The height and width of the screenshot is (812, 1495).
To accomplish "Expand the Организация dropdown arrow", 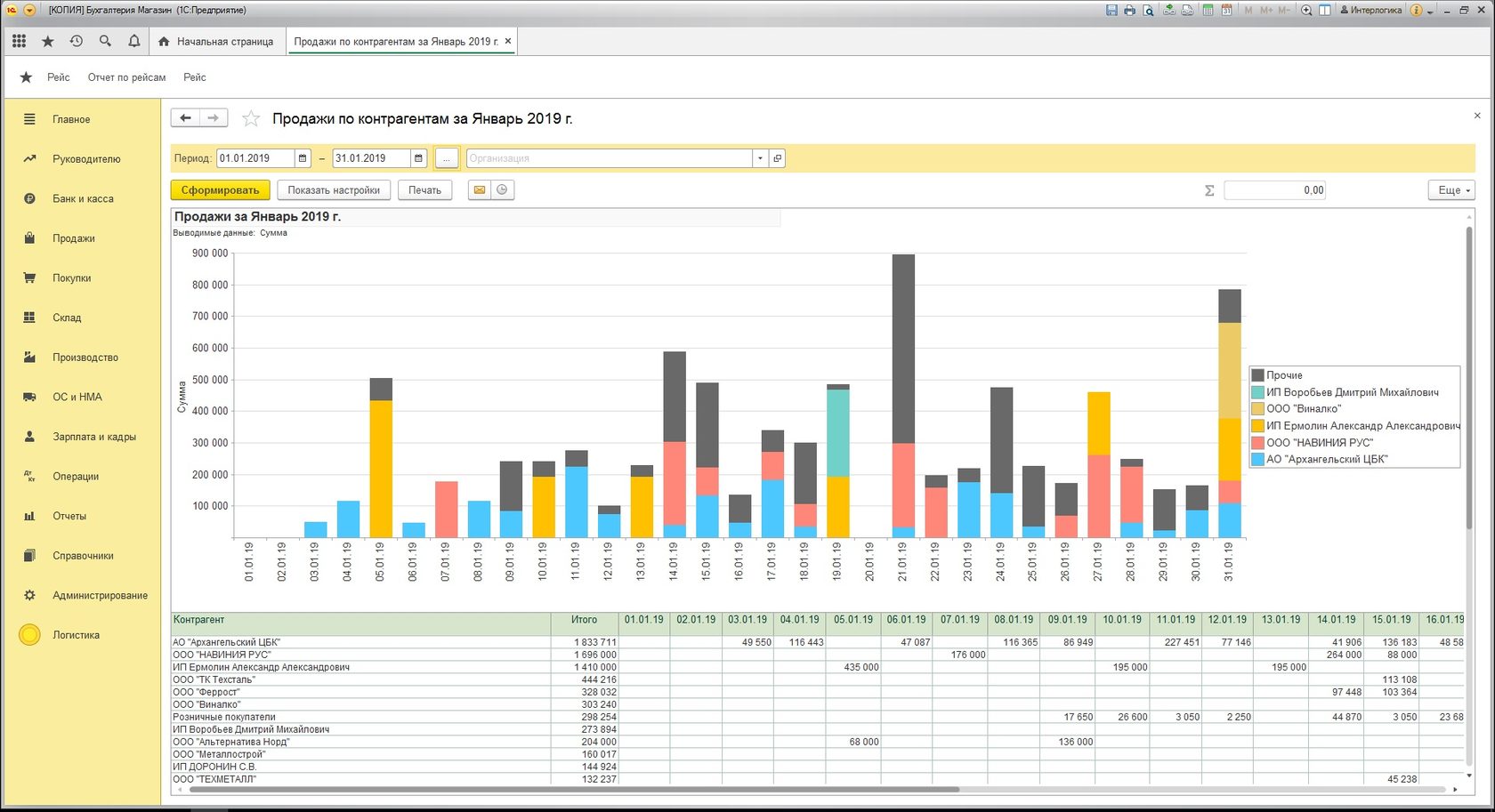I will 760,158.
